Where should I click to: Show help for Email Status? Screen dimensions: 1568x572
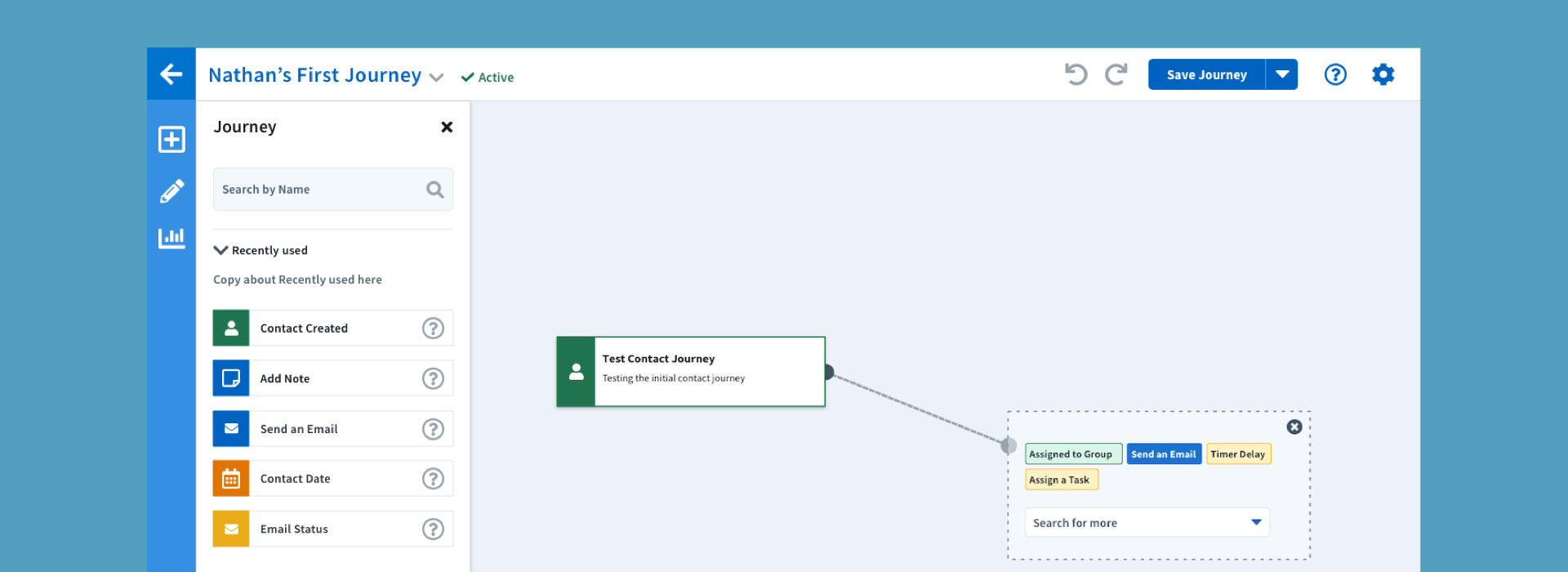click(433, 530)
